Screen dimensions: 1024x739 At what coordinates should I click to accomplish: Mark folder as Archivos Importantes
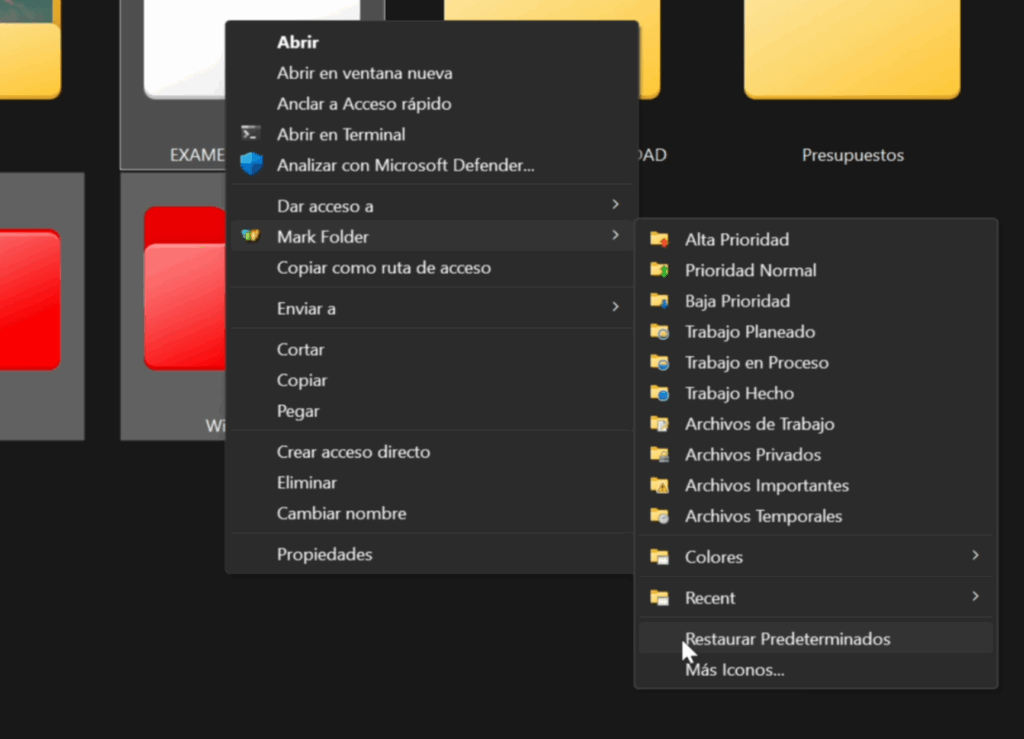[x=816, y=485]
